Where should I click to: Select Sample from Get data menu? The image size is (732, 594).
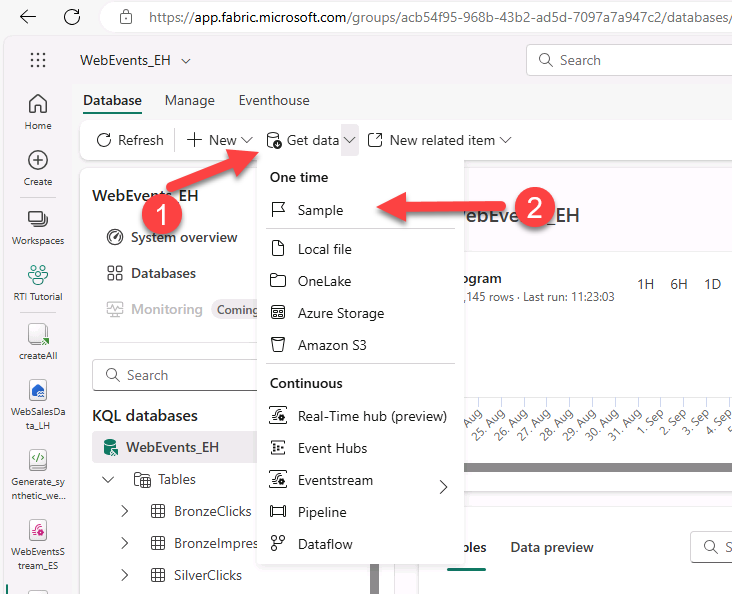pos(320,210)
